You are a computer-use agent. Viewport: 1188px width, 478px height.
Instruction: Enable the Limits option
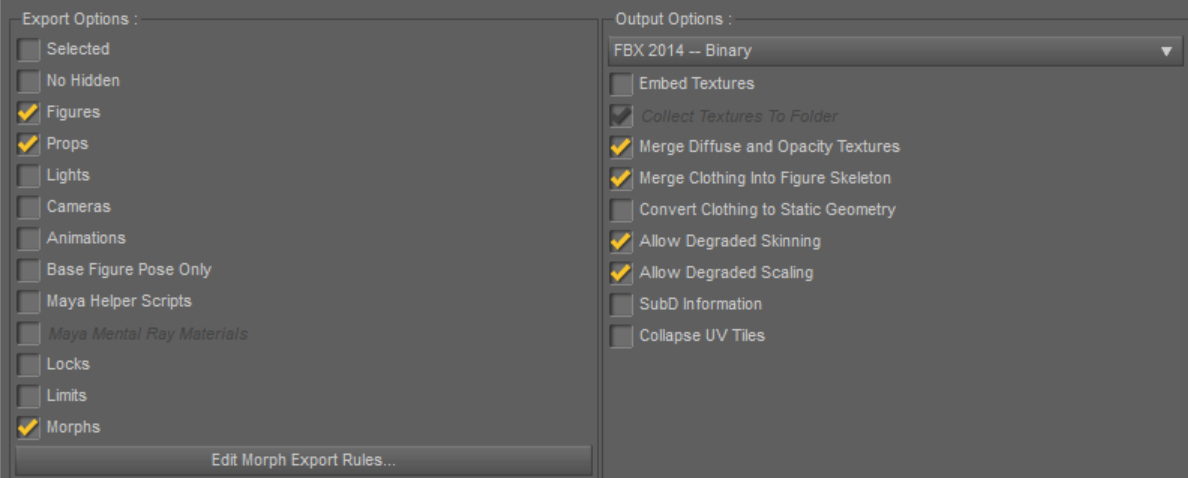[29, 396]
